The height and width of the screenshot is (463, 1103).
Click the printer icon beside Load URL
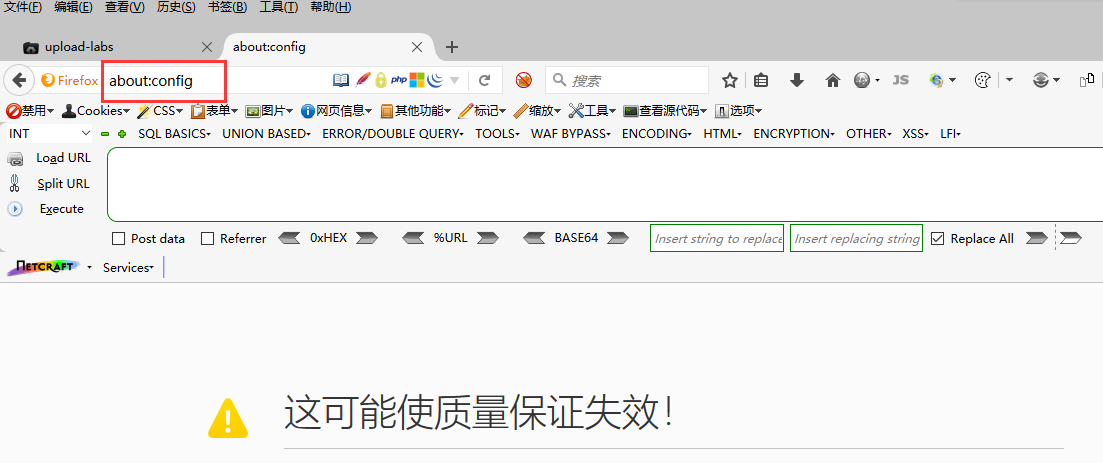point(15,159)
